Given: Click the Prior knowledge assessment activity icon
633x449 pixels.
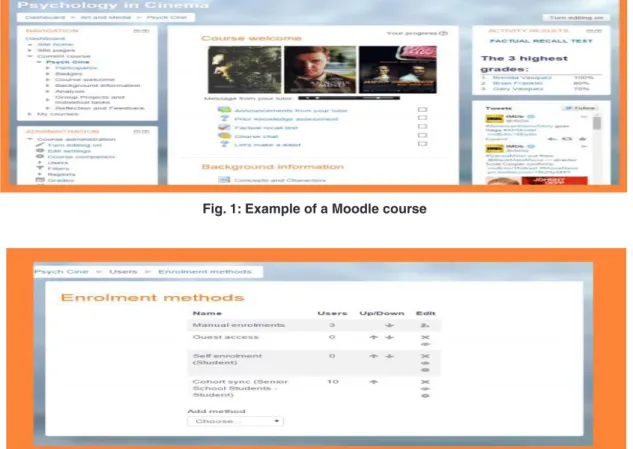Looking at the screenshot, I should click(224, 119).
